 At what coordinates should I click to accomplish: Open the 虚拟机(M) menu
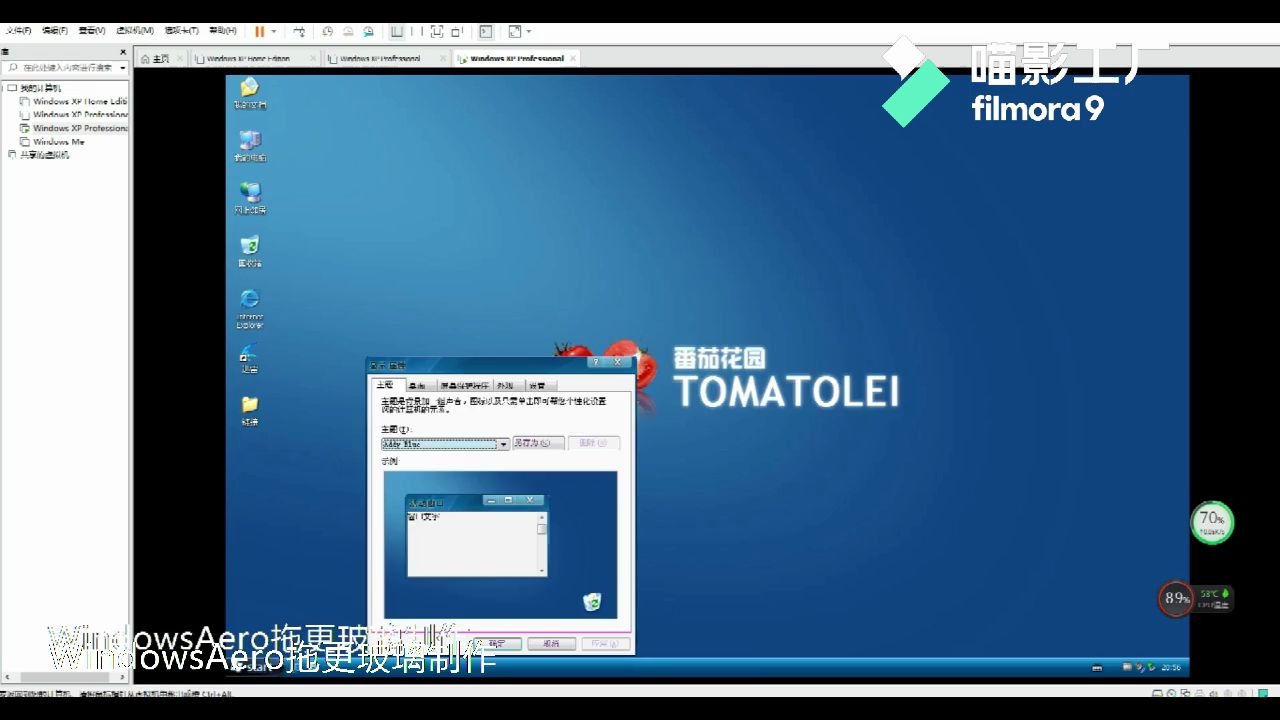135,30
